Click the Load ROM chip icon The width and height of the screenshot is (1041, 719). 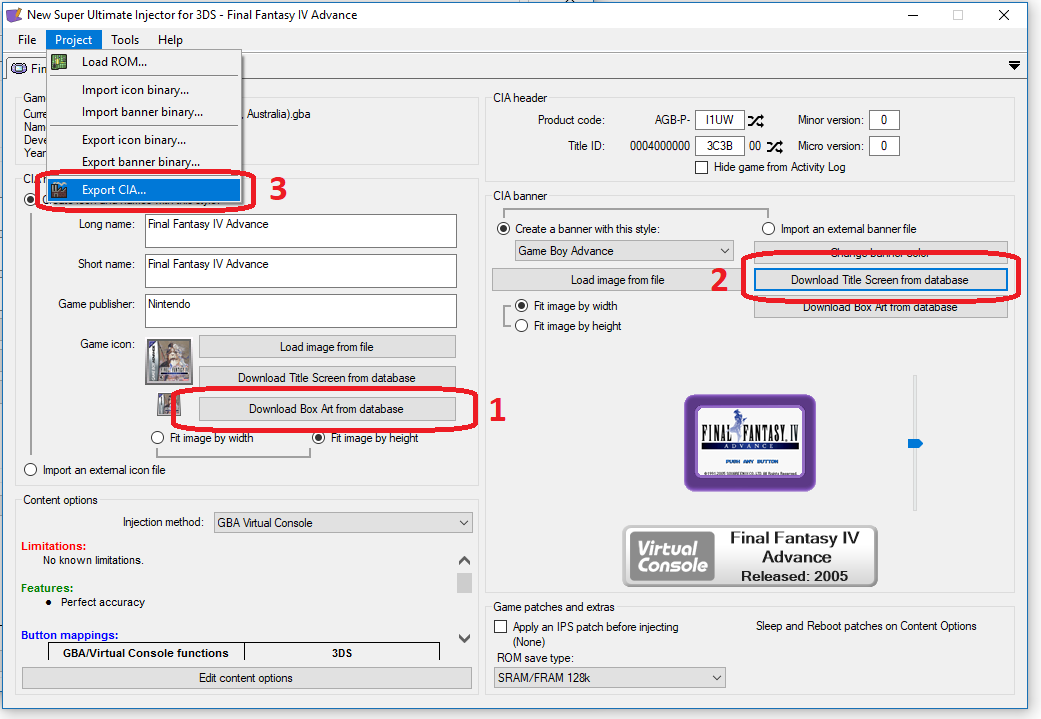[59, 62]
